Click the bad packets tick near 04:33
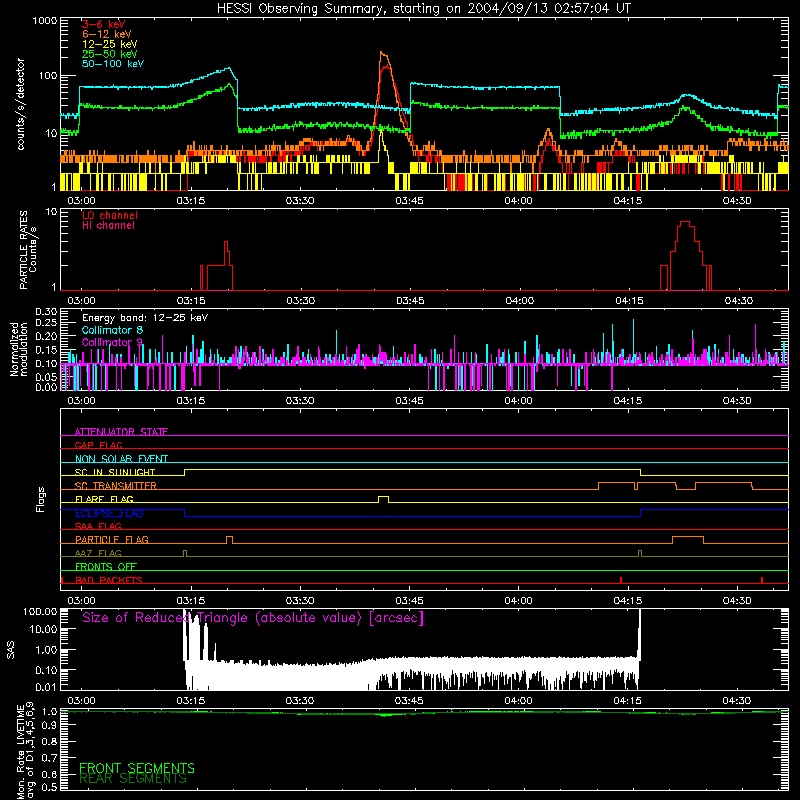Viewport: 800px width, 800px height. 762,580
